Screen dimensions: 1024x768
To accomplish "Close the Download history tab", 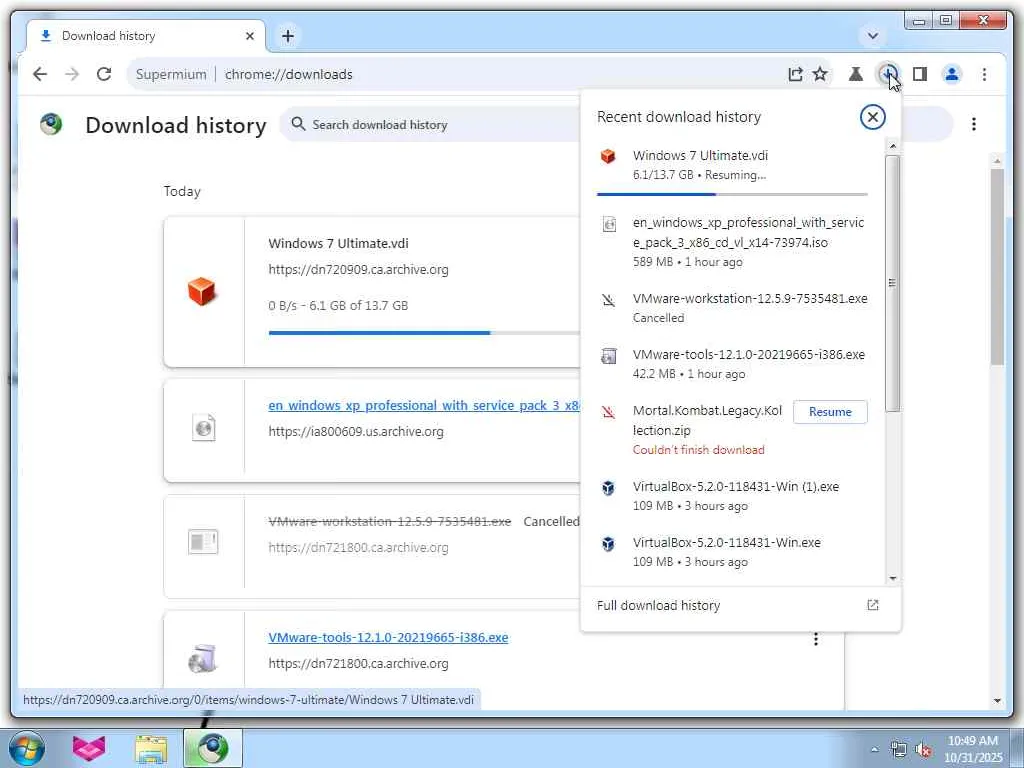I will tap(249, 36).
